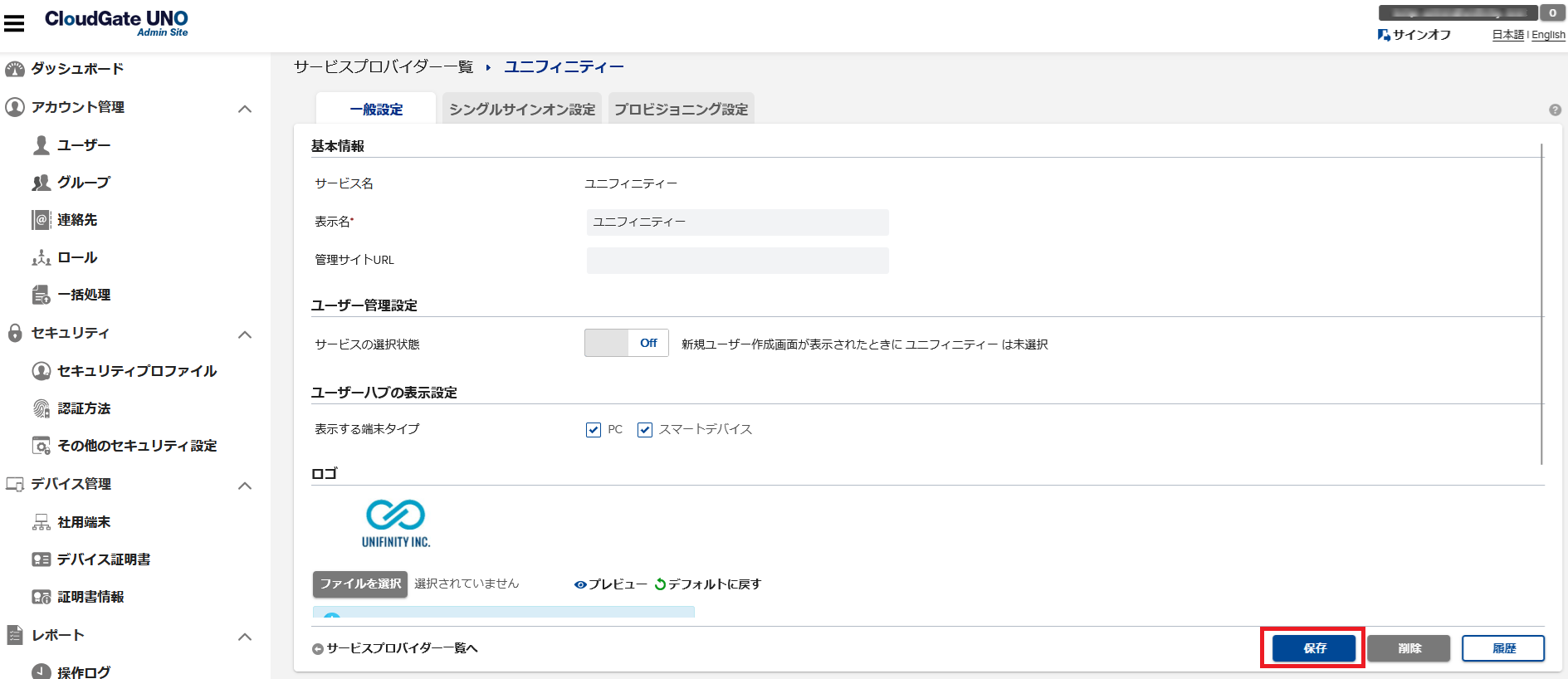Click the デバイス証明書 card icon
This screenshot has height=679, width=1568.
point(42,559)
